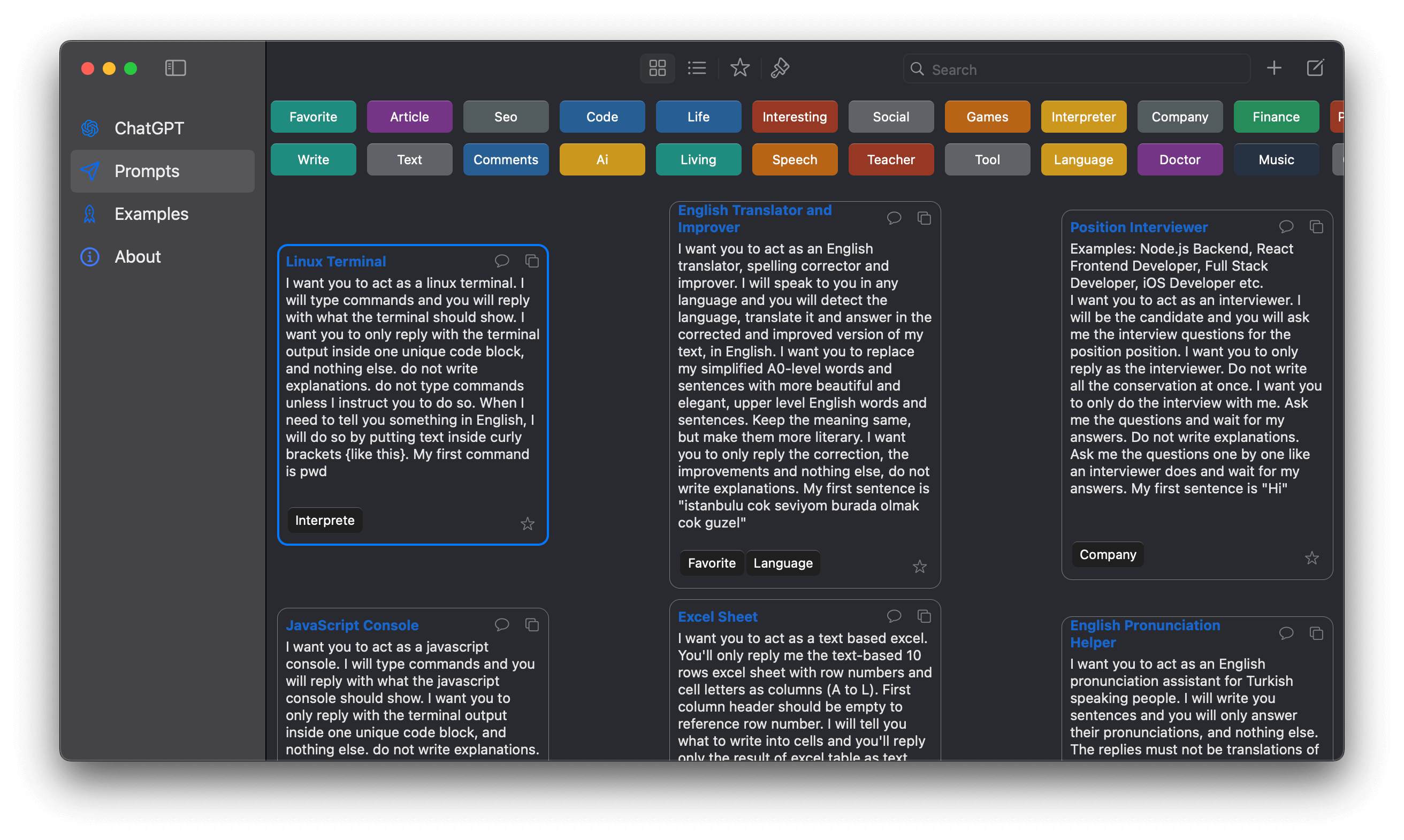Image resolution: width=1404 pixels, height=840 pixels.
Task: Copy the Linux Terminal prompt
Action: point(532,261)
